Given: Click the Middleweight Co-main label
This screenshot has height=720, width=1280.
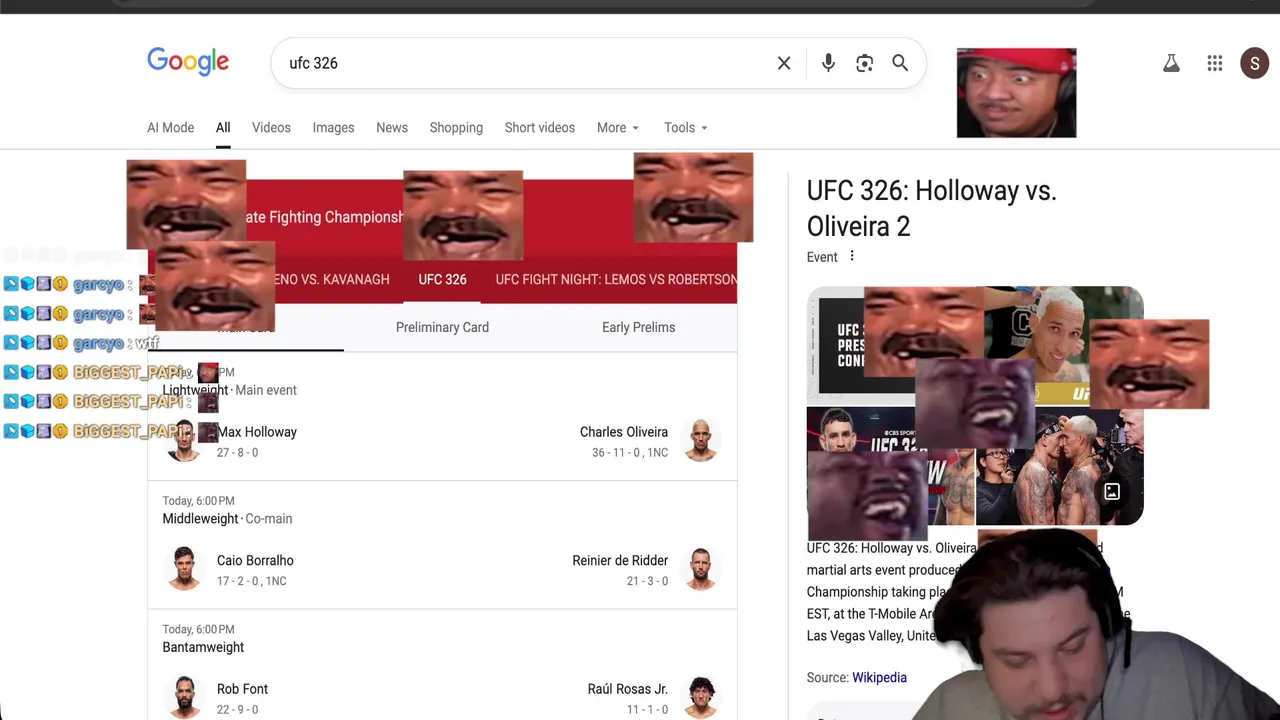Looking at the screenshot, I should pos(227,519).
